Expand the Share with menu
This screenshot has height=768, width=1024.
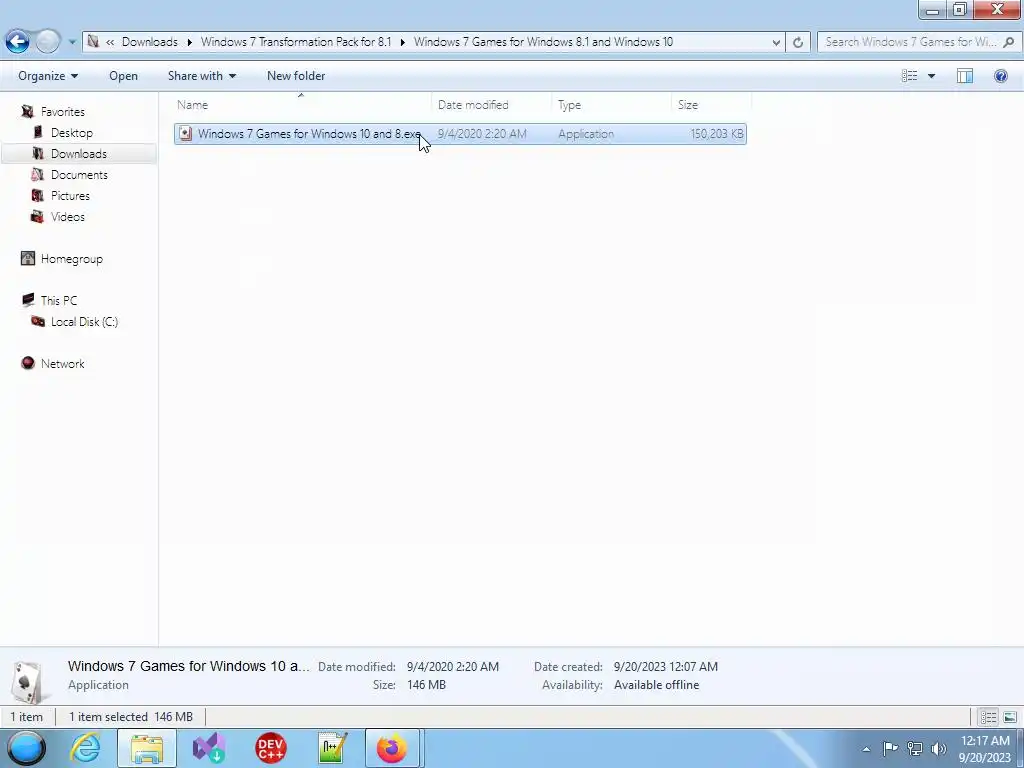point(202,76)
